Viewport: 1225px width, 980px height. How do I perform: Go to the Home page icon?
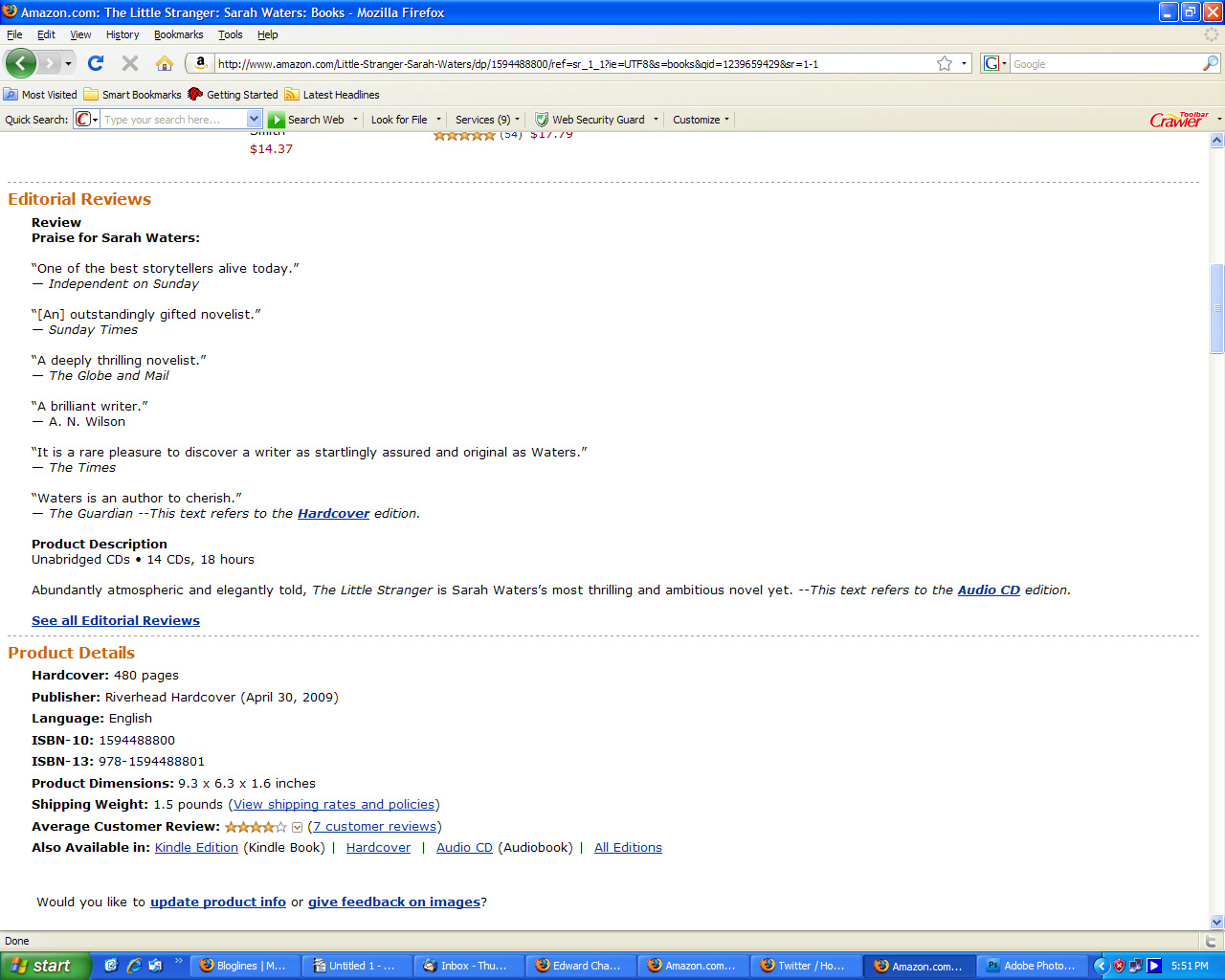(x=165, y=63)
